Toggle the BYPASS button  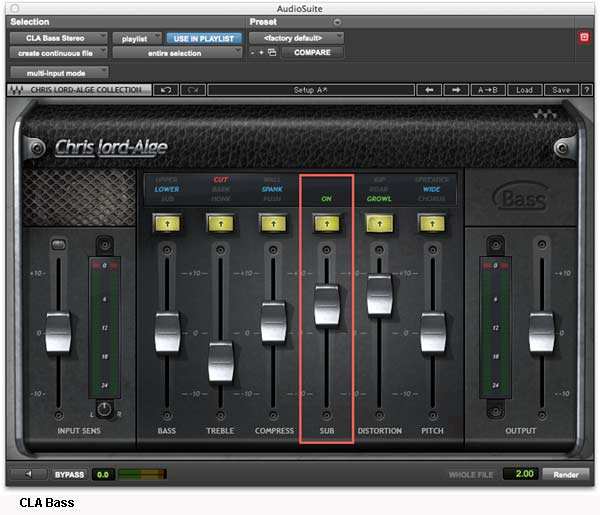(69, 474)
